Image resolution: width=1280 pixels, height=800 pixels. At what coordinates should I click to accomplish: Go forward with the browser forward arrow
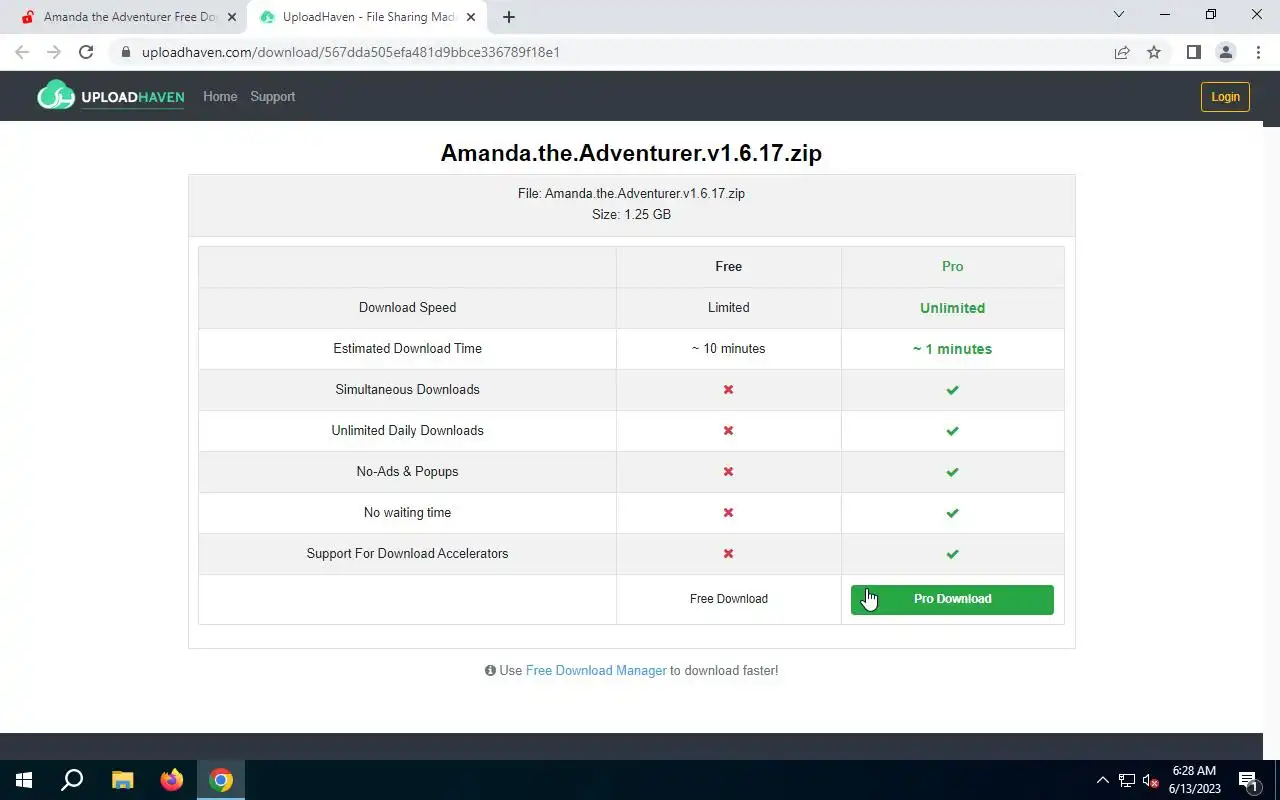click(54, 52)
